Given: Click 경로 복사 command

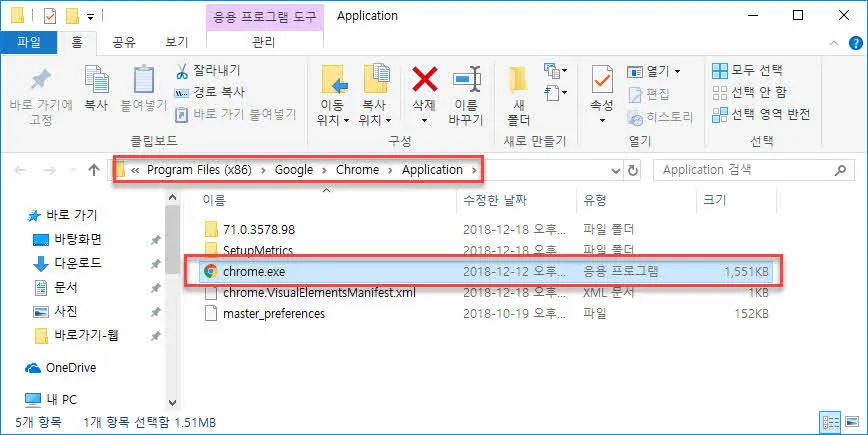Looking at the screenshot, I should pyautogui.click(x=209, y=92).
